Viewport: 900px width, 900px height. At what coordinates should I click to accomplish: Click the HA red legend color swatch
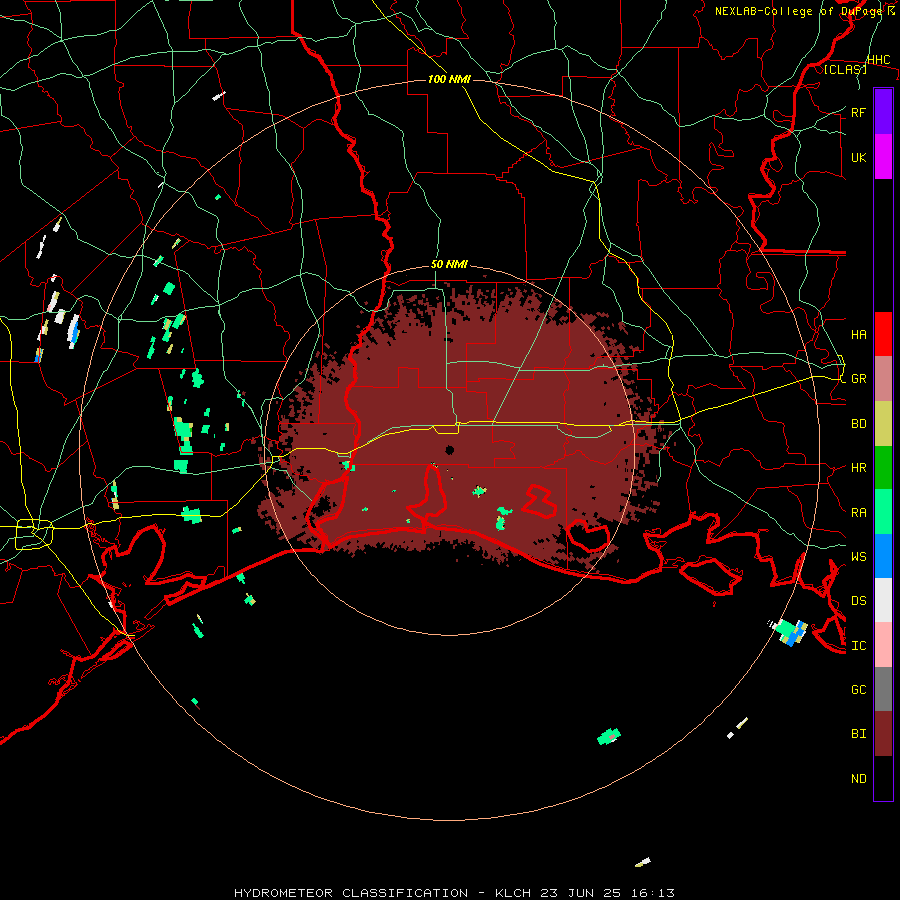click(883, 334)
